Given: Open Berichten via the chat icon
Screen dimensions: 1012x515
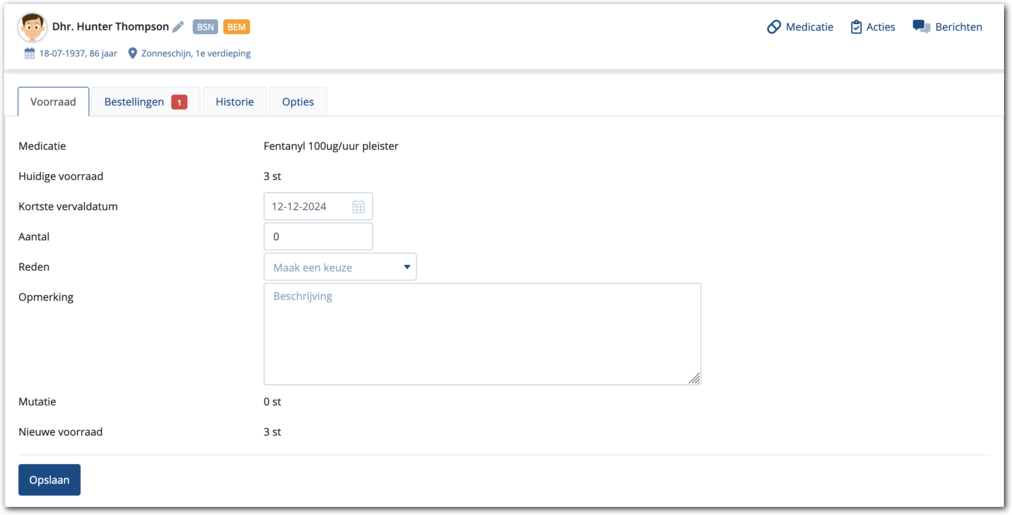Looking at the screenshot, I should coord(921,27).
